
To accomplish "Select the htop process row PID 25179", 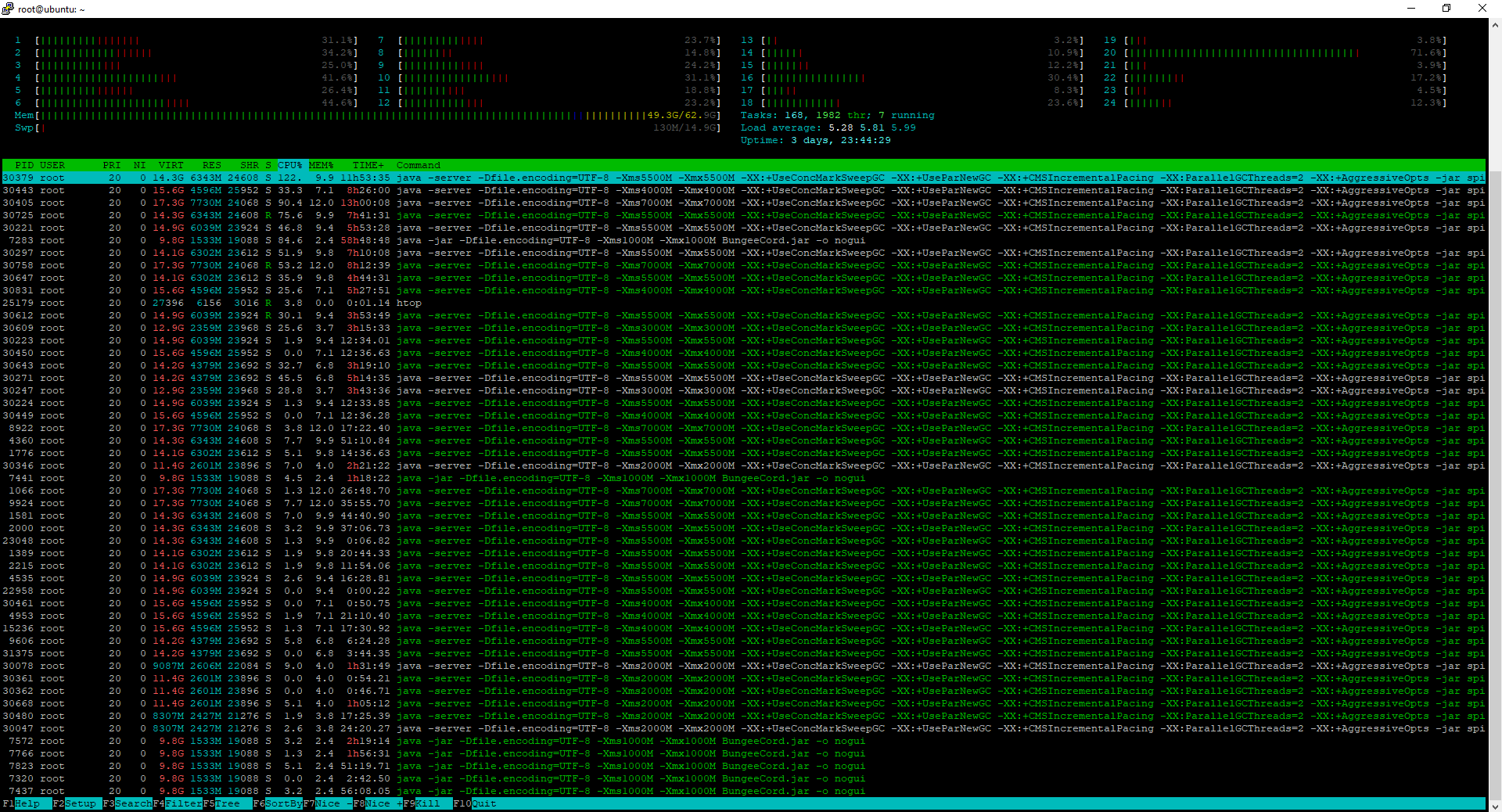I will coord(744,303).
